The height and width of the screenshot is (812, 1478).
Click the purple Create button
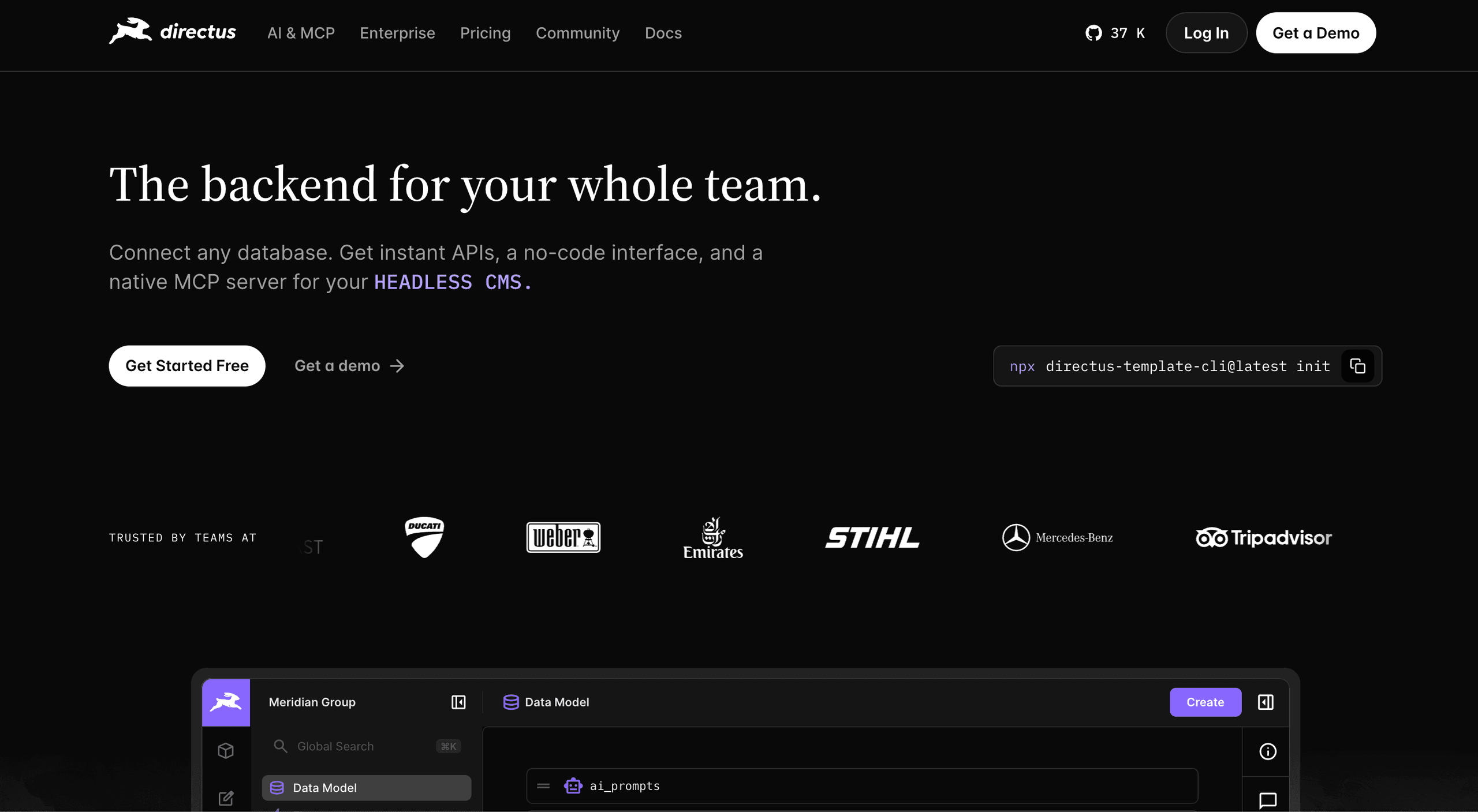pyautogui.click(x=1205, y=702)
